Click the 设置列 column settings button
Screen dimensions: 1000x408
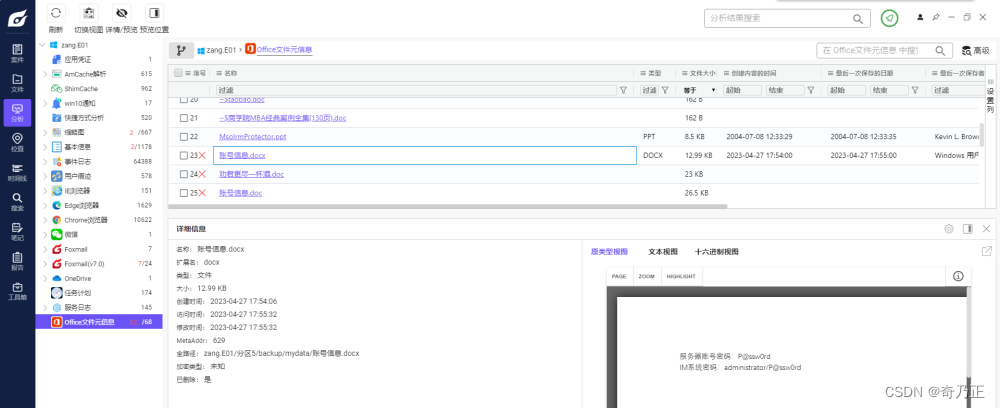(x=990, y=96)
